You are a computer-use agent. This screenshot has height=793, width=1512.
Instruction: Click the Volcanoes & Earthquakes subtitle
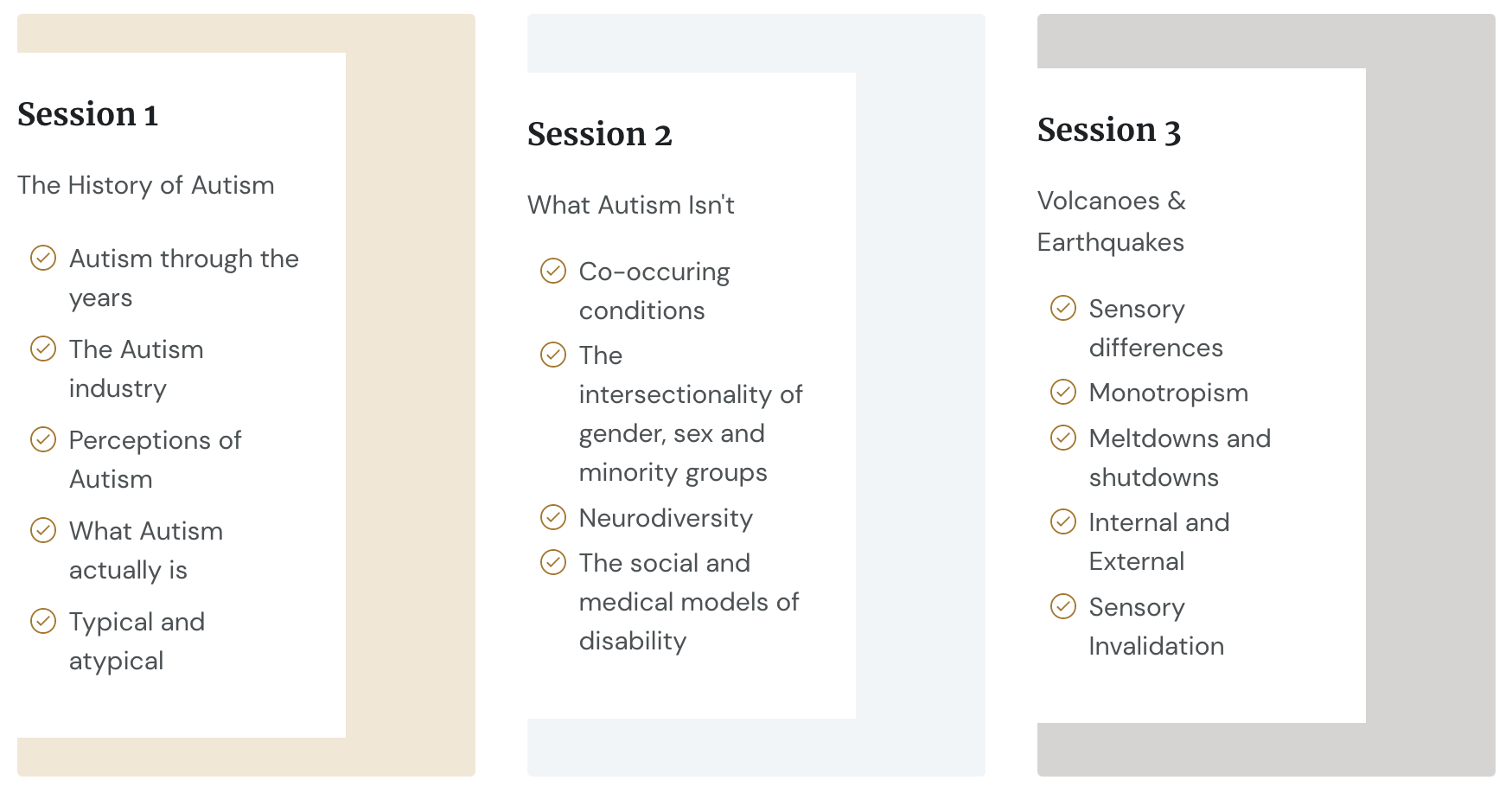pos(1112,221)
